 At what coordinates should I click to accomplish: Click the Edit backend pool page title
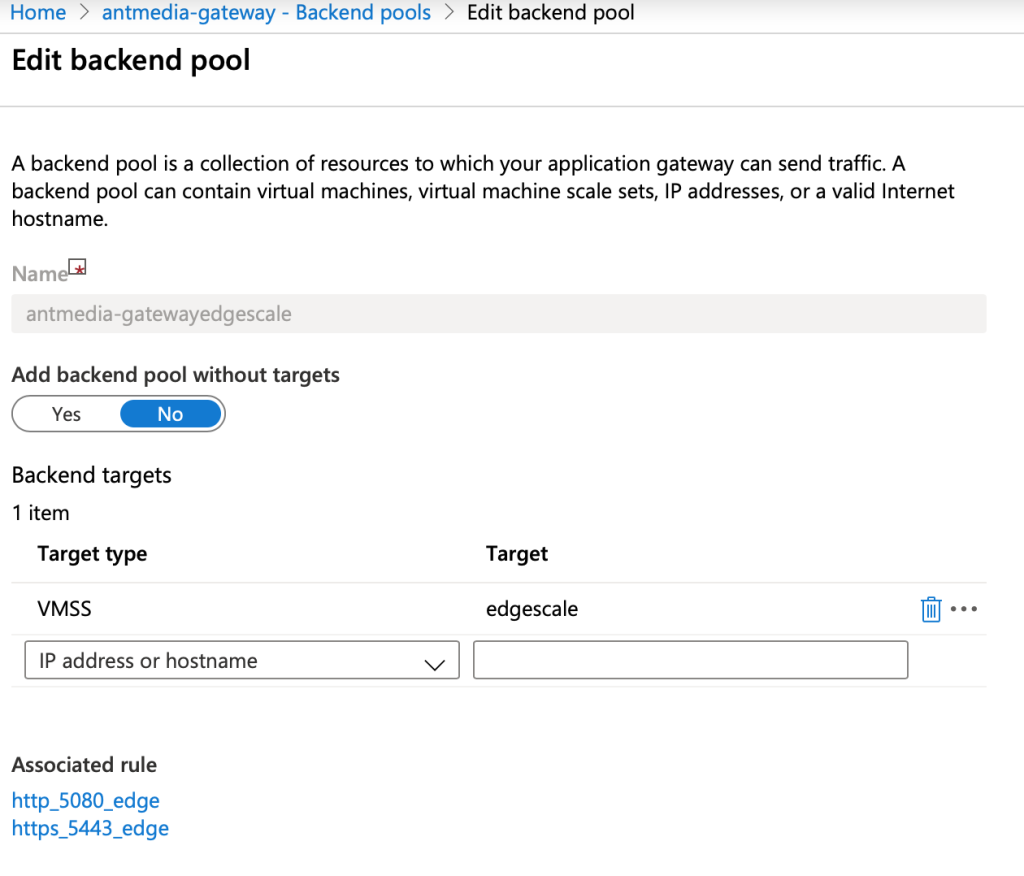coord(131,60)
